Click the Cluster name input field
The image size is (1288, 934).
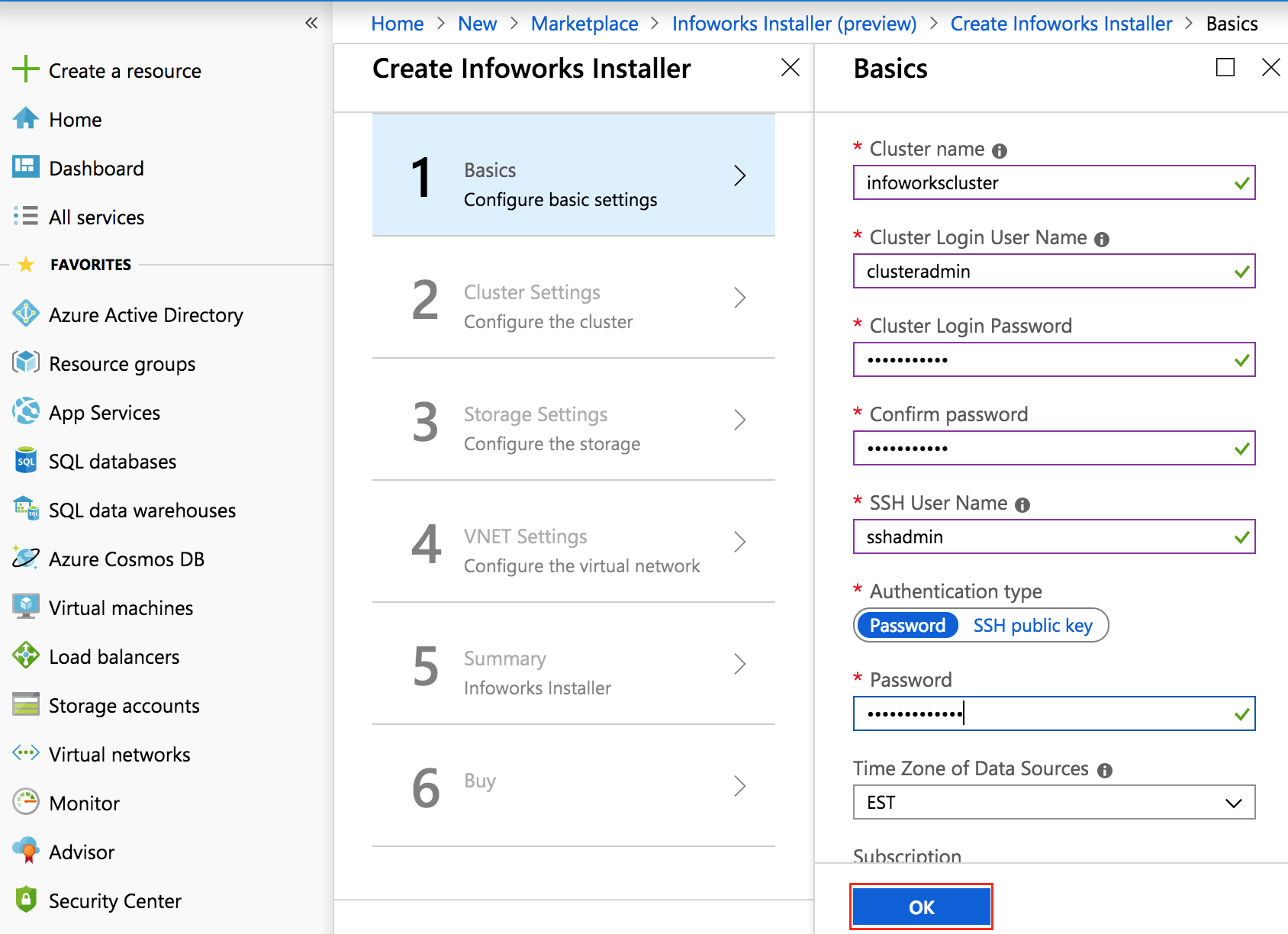pos(1054,183)
